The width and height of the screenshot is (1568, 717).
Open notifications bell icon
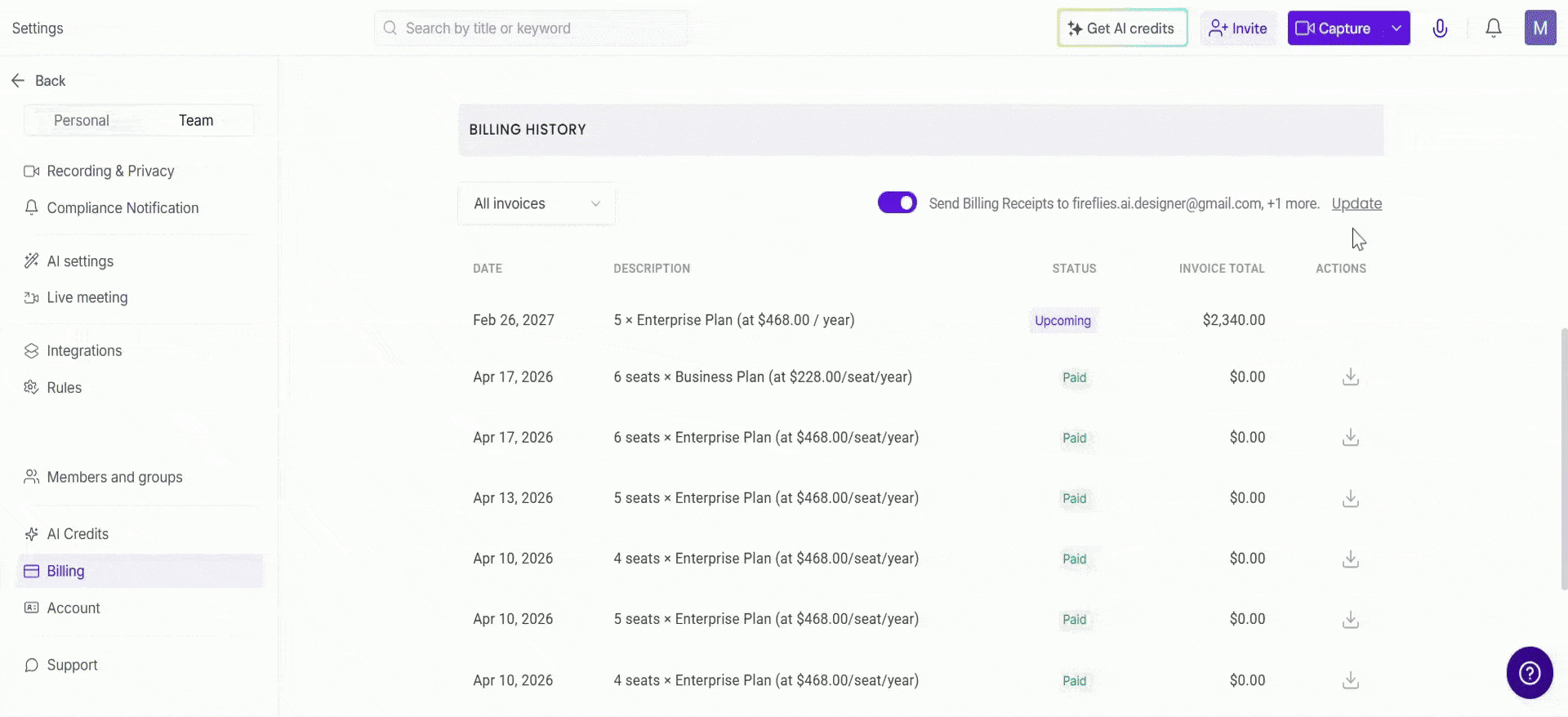[x=1493, y=29]
